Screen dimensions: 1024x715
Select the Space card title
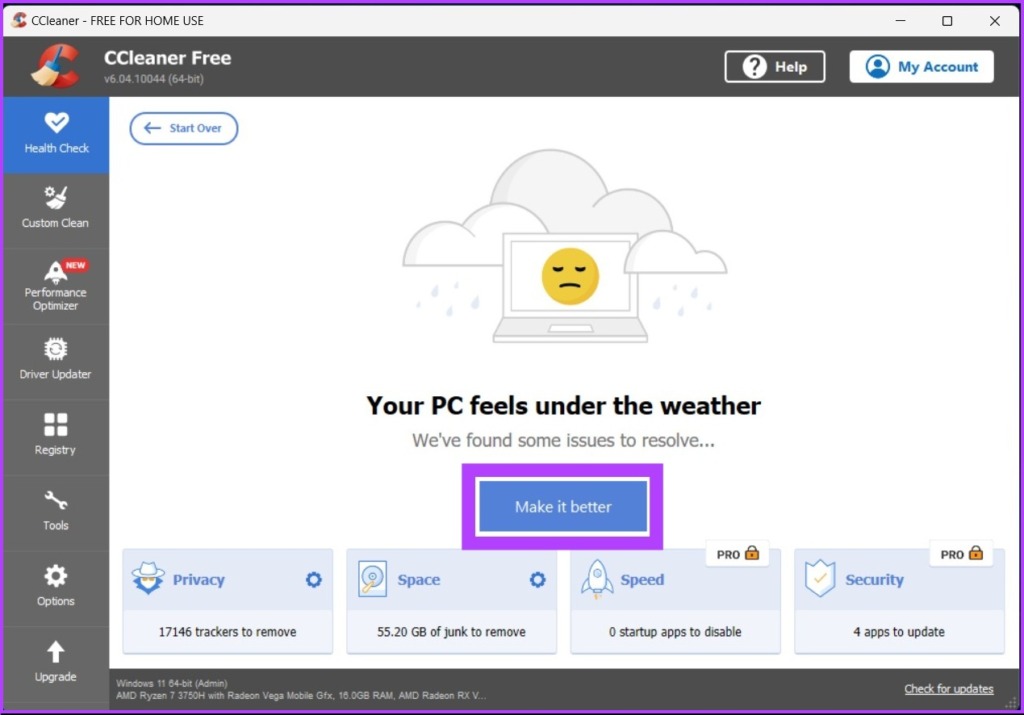point(419,580)
